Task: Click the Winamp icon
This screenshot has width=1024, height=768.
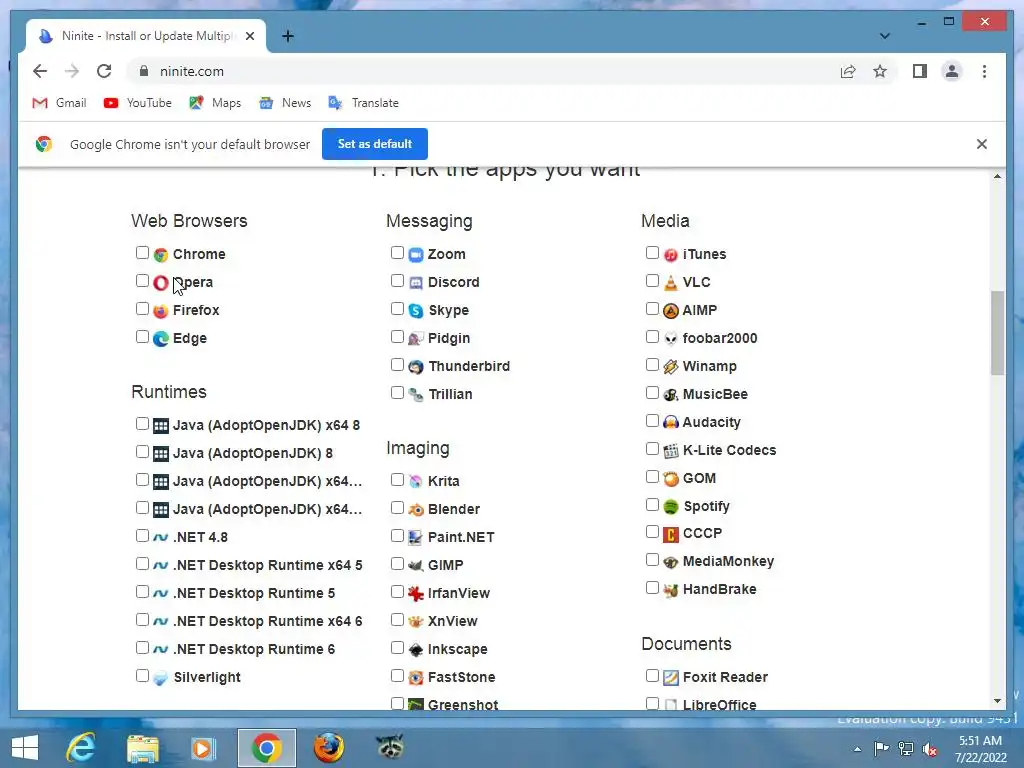Action: point(671,367)
